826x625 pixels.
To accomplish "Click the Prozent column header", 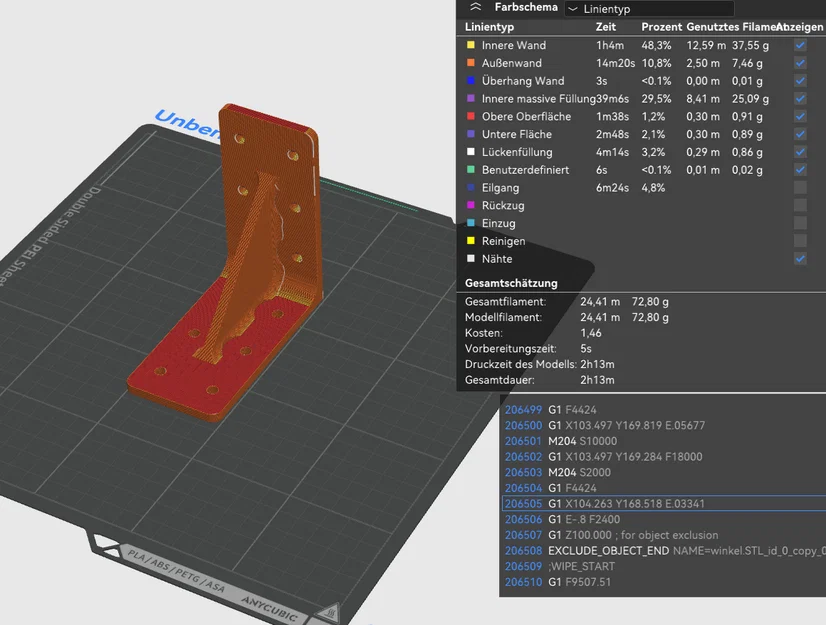I will coord(662,27).
